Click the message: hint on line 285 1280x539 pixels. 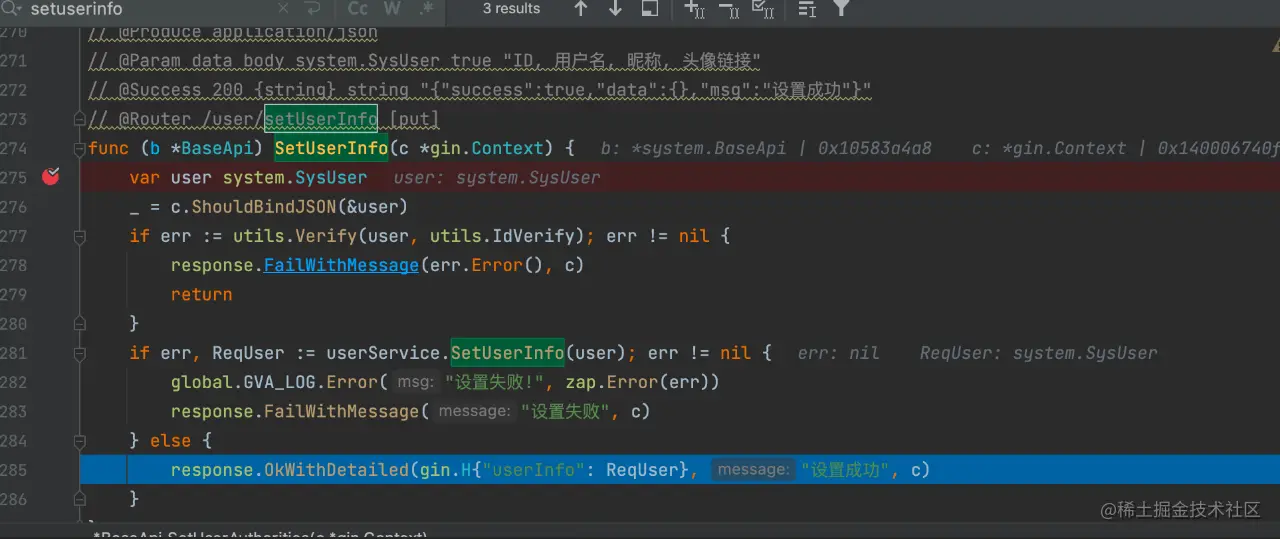pos(753,470)
